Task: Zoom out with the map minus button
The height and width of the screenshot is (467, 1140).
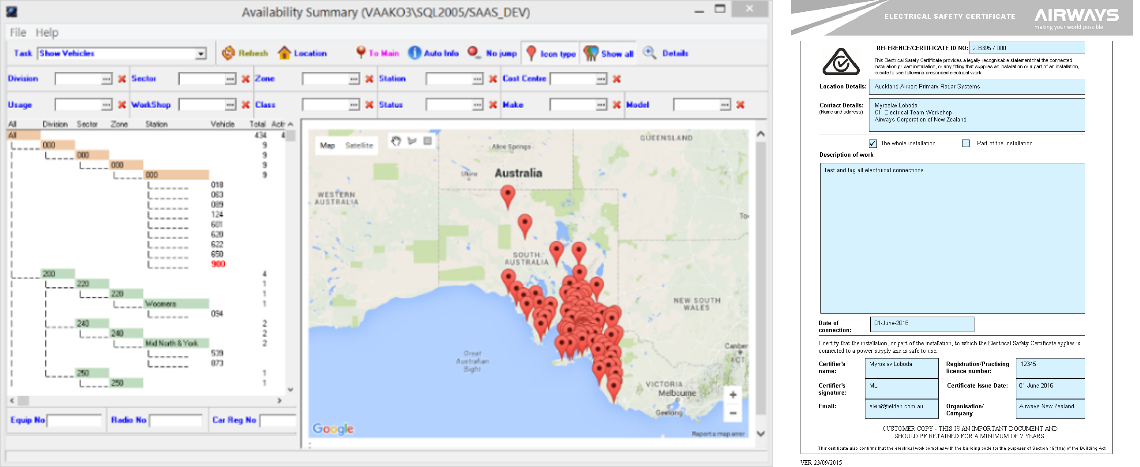Action: [733, 412]
